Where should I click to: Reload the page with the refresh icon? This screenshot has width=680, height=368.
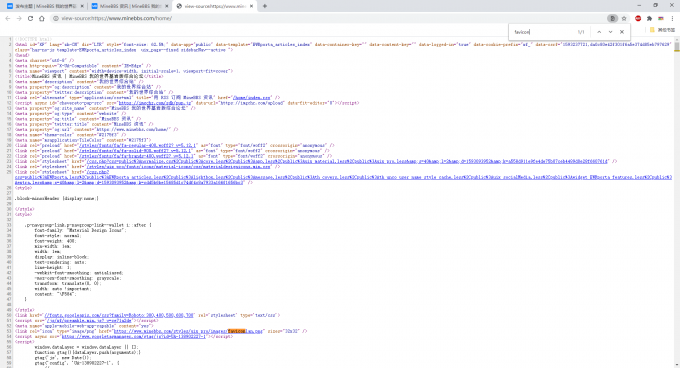point(30,18)
